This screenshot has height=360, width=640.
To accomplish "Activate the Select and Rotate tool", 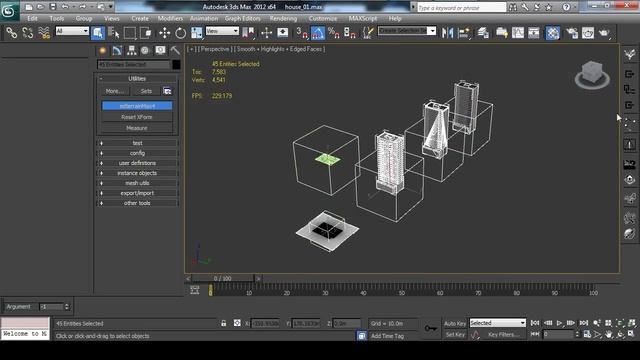I will tap(180, 33).
